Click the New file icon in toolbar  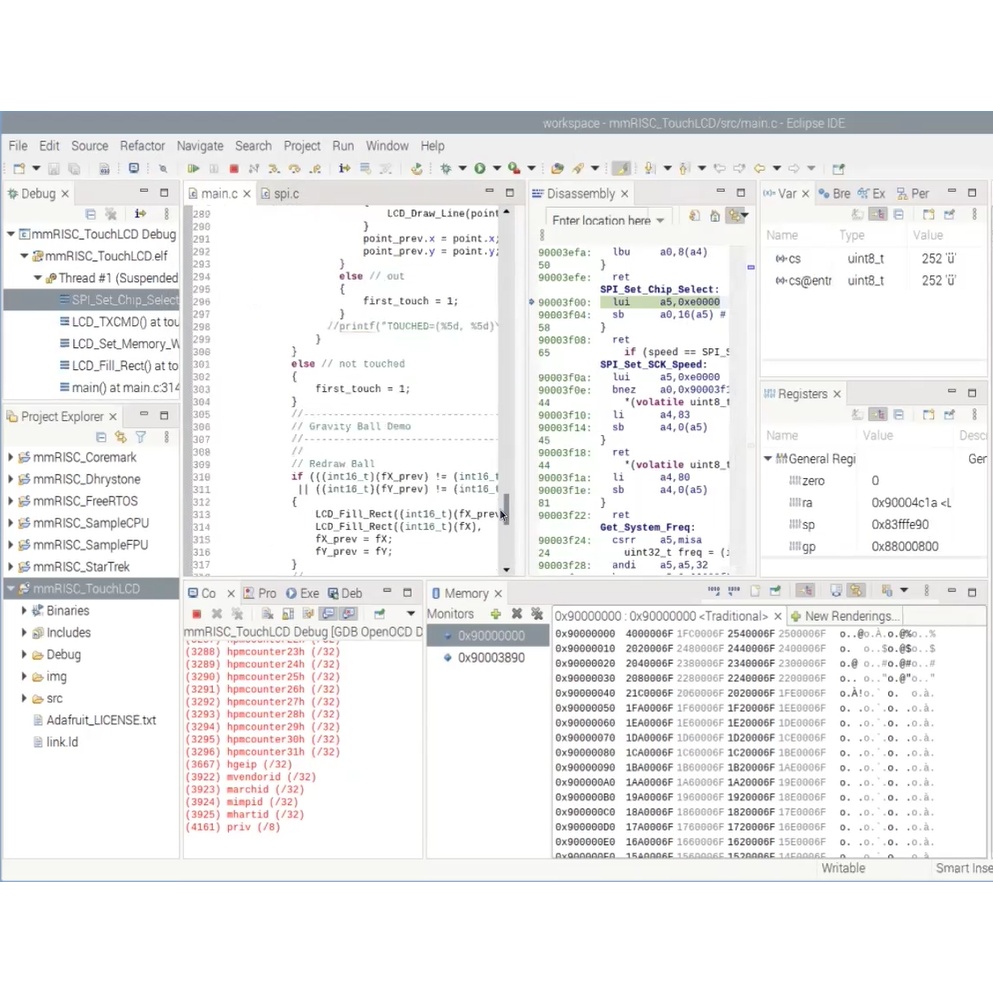click(x=19, y=168)
